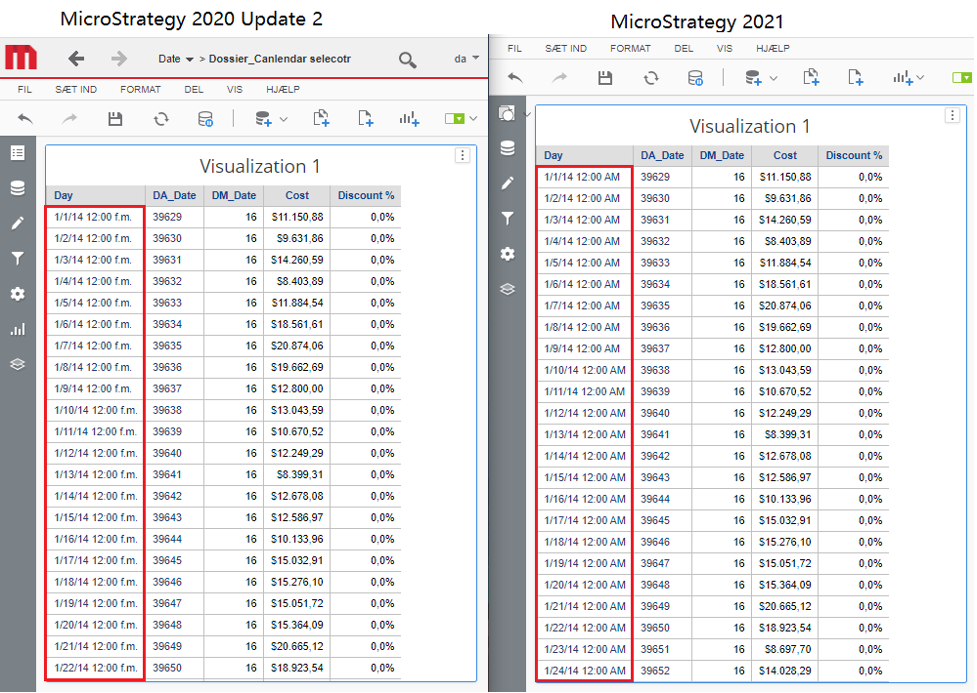Click the Cost column header in the 2021 grid
This screenshot has height=693, width=977.
point(785,155)
